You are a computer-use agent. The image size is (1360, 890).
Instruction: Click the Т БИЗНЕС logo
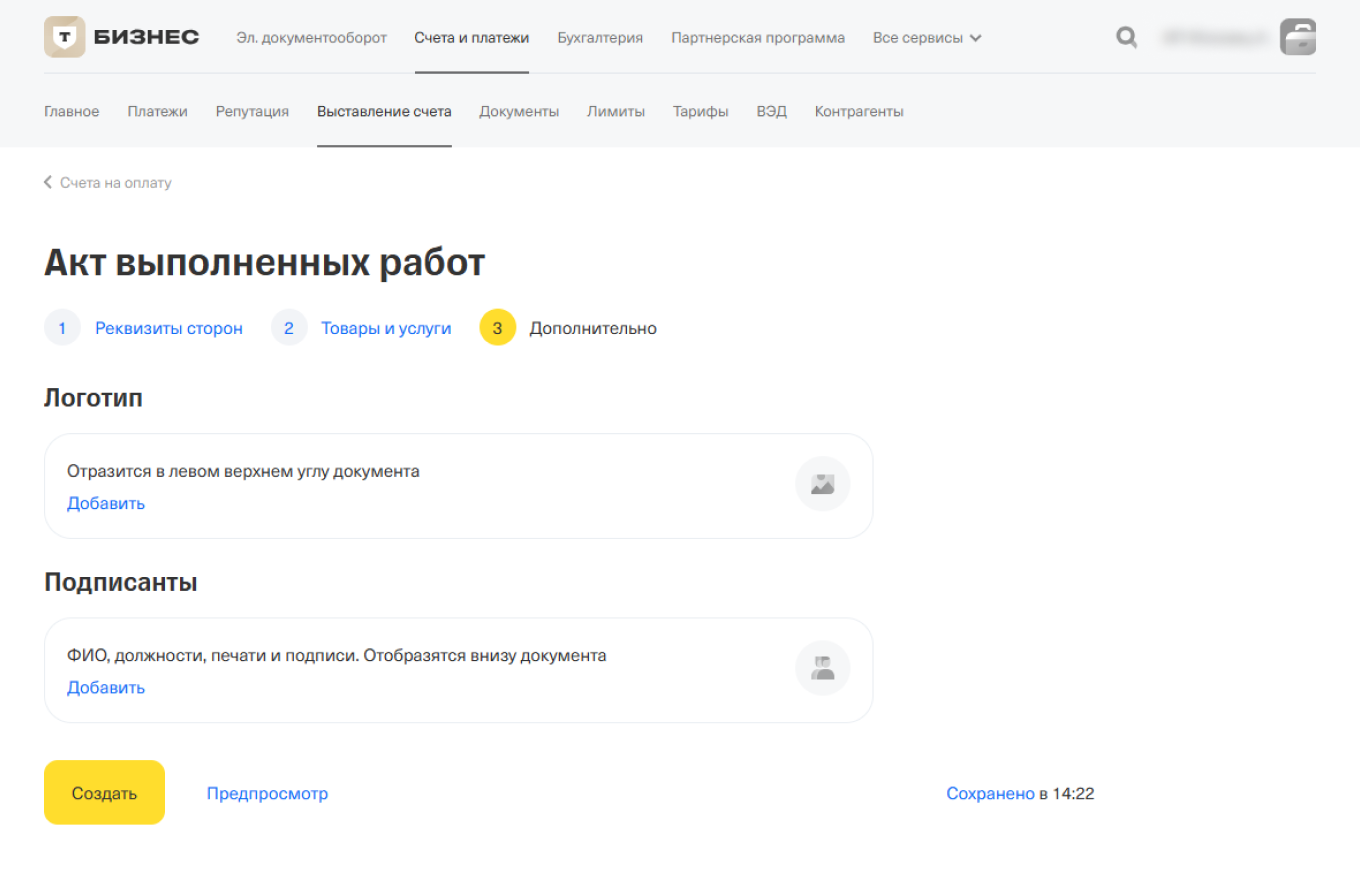120,36
